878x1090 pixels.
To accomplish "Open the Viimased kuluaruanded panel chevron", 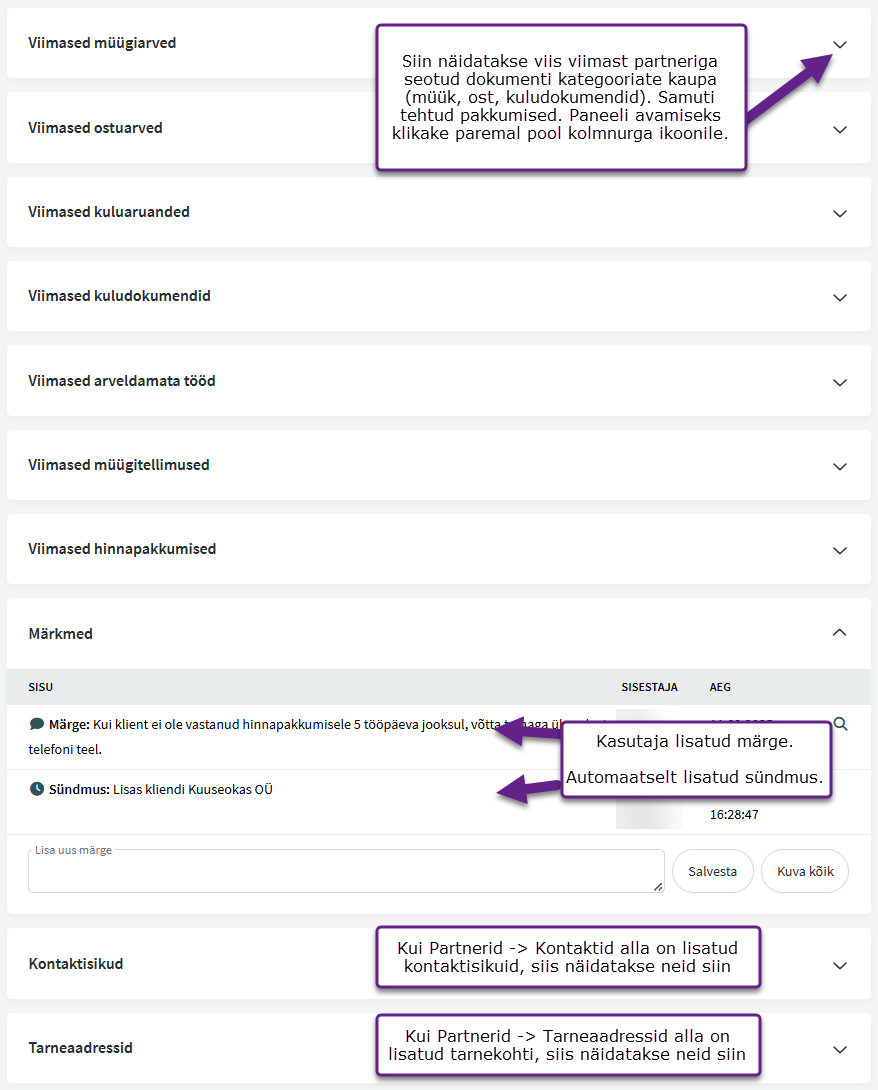I will [840, 213].
